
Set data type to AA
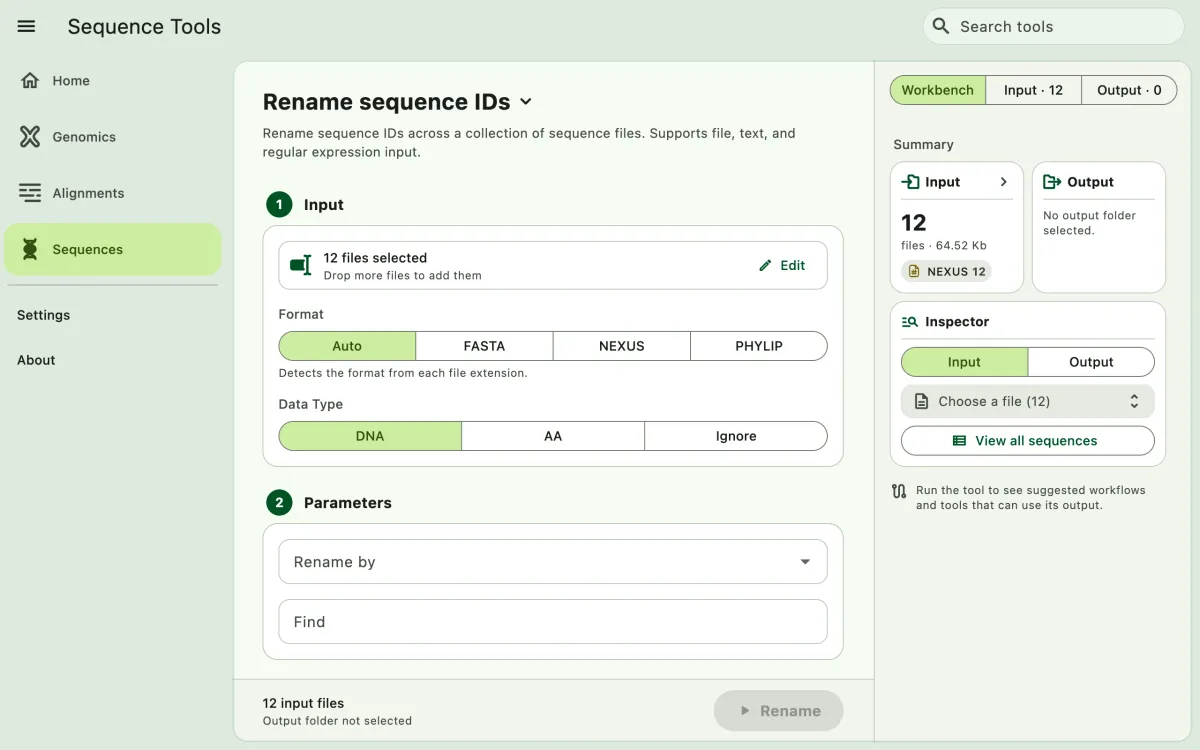pos(553,436)
